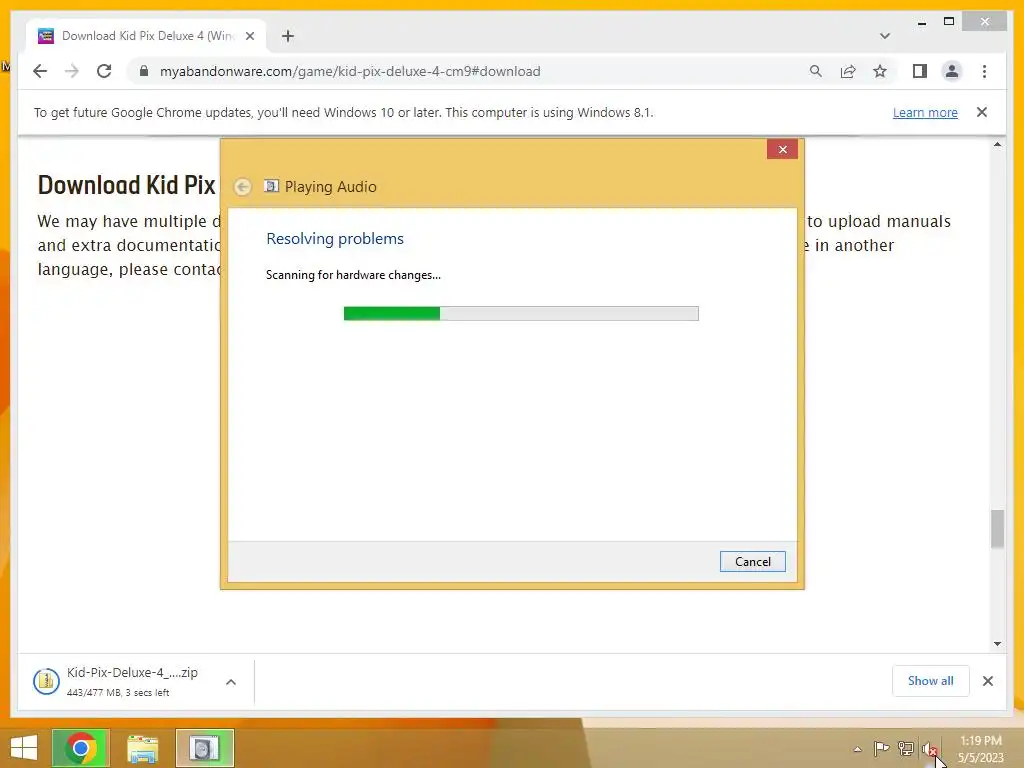Click the site lock icon in address bar

pyautogui.click(x=144, y=71)
